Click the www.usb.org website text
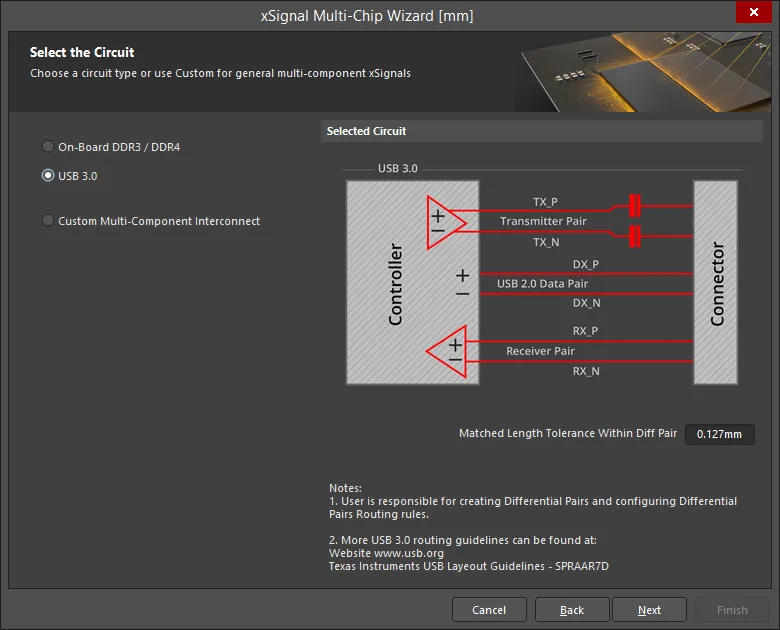 tap(408, 553)
